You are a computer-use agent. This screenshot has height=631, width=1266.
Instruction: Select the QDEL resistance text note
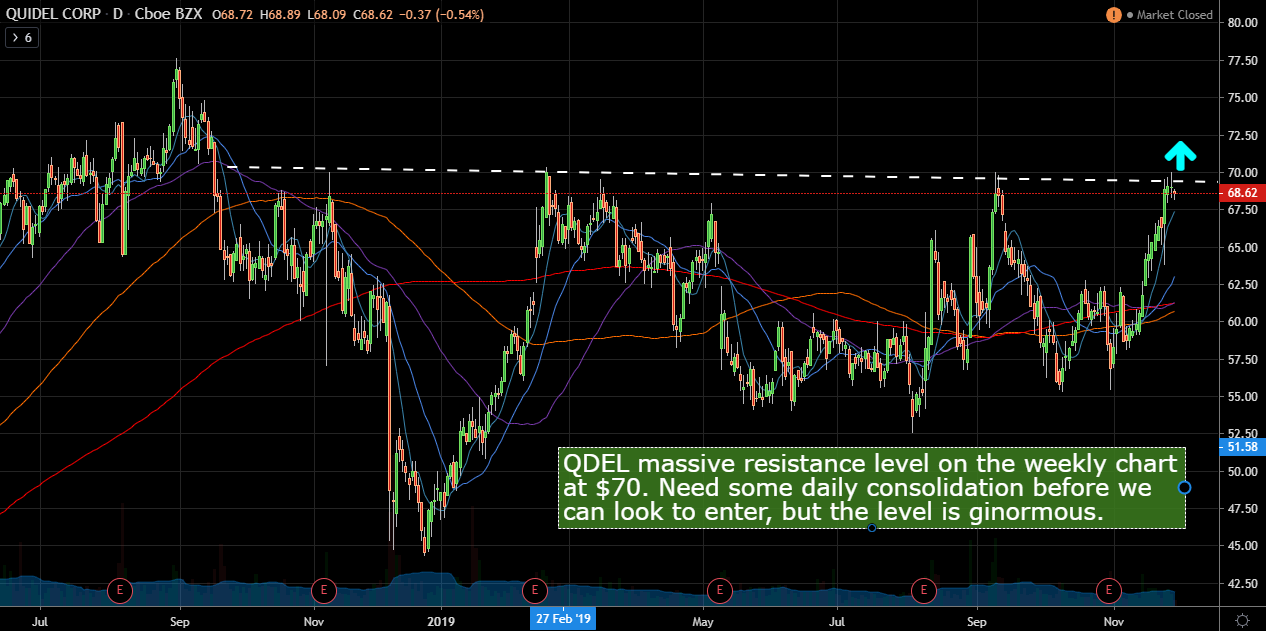(x=871, y=488)
